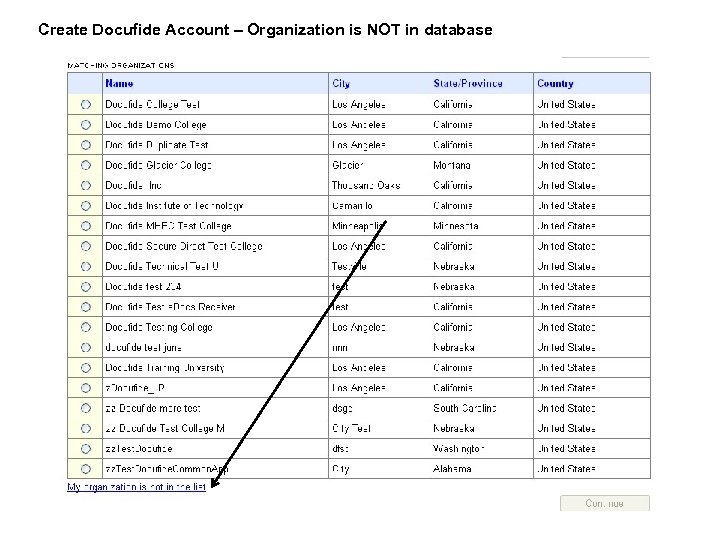The image size is (720, 540).
Task: Click the 'Camarillo' city cell
Action: pyautogui.click(x=352, y=206)
